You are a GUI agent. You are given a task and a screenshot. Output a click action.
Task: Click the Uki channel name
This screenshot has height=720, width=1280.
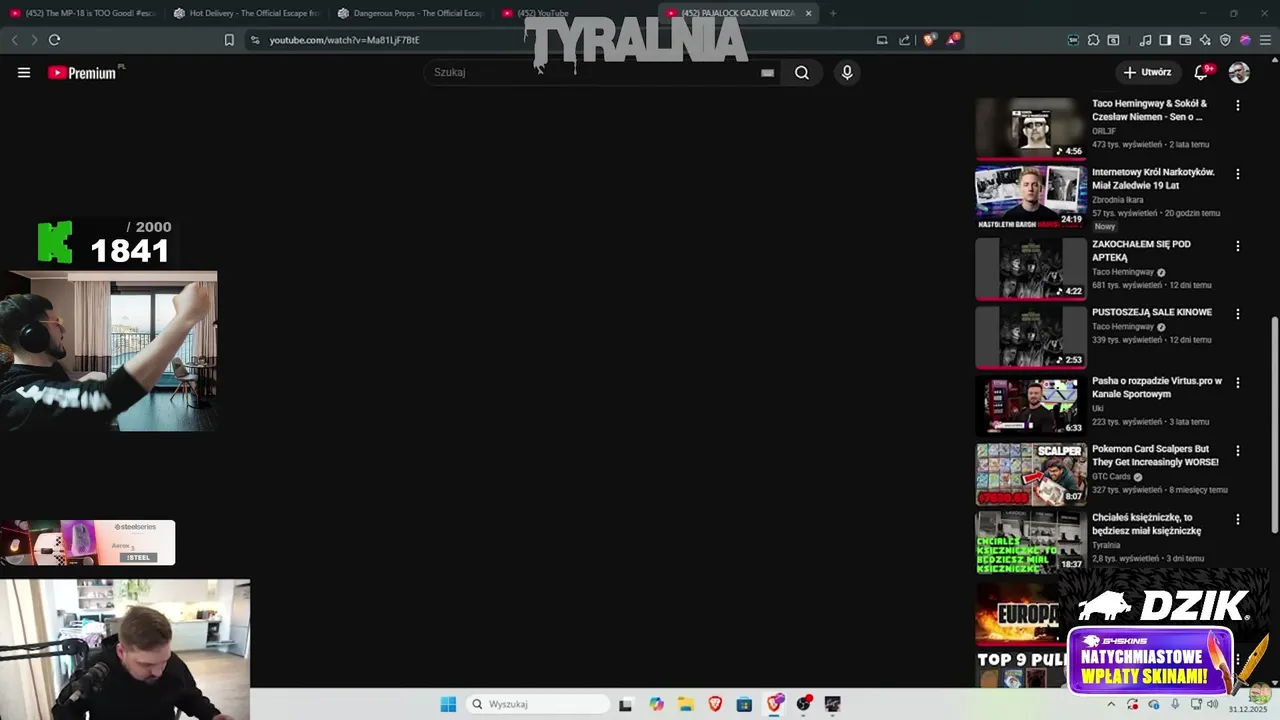(1098, 408)
